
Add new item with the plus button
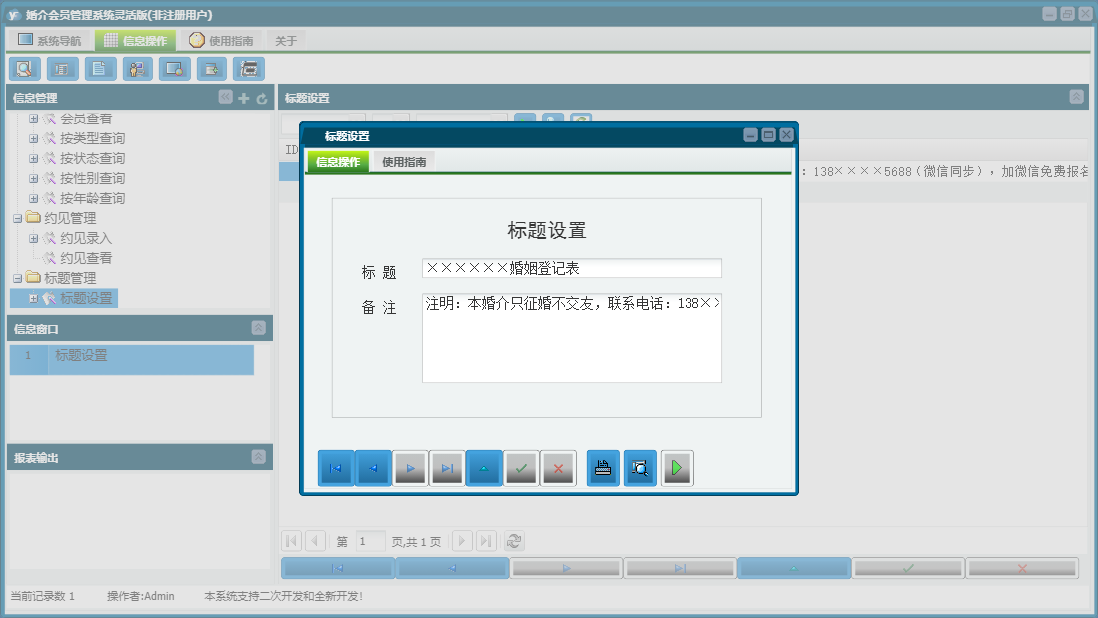(x=243, y=97)
